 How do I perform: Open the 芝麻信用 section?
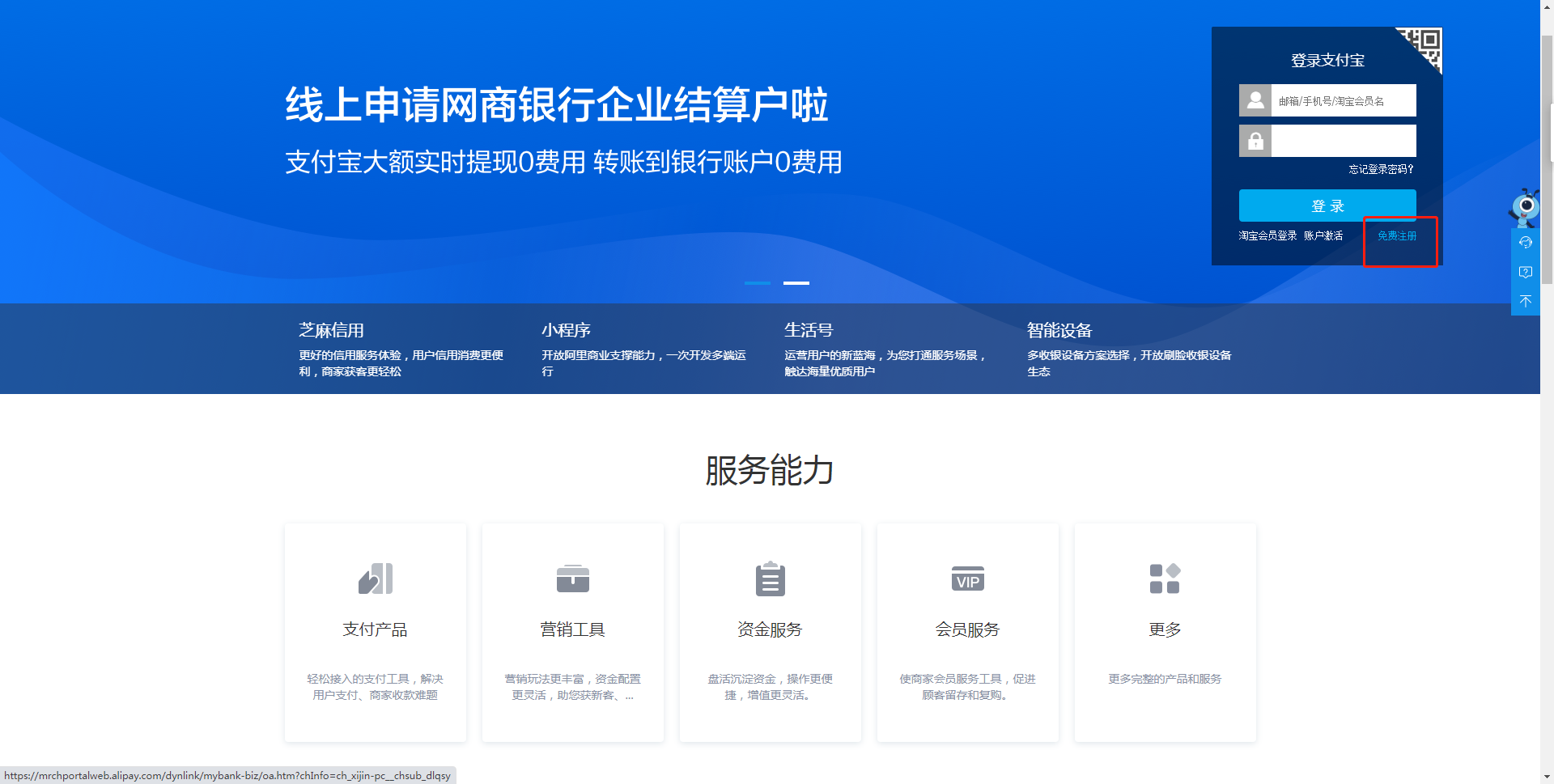pyautogui.click(x=331, y=330)
